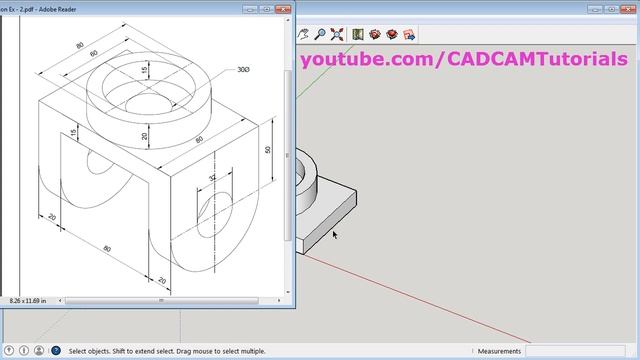Image resolution: width=640 pixels, height=360 pixels.
Task: Click the credits info status icon
Action: 24,350
